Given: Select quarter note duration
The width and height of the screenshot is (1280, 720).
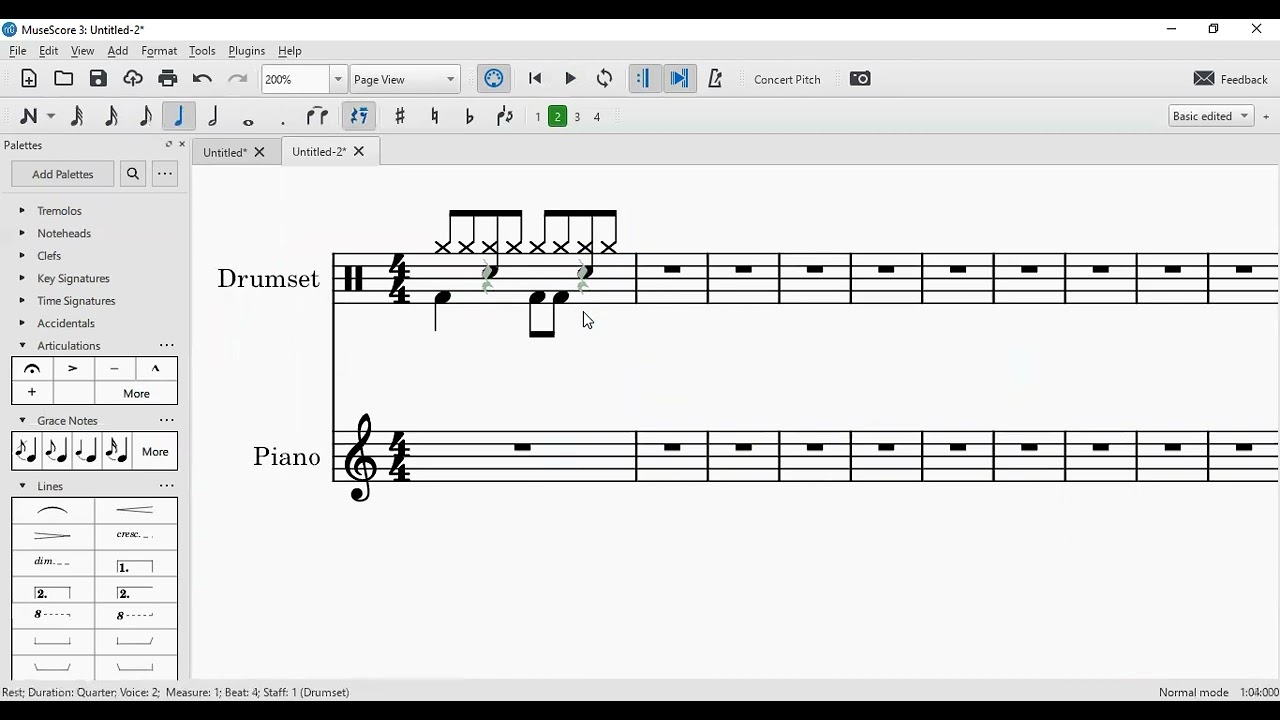Looking at the screenshot, I should (179, 116).
